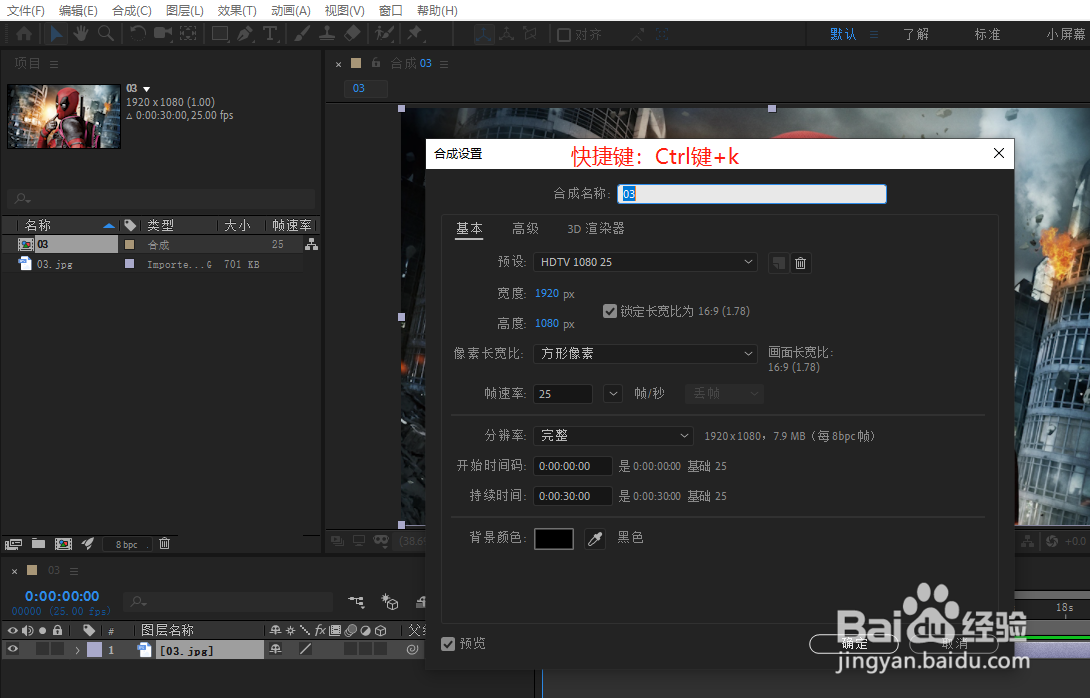The image size is (1090, 698).
Task: Open Project panel menu icon
Action: coord(54,64)
